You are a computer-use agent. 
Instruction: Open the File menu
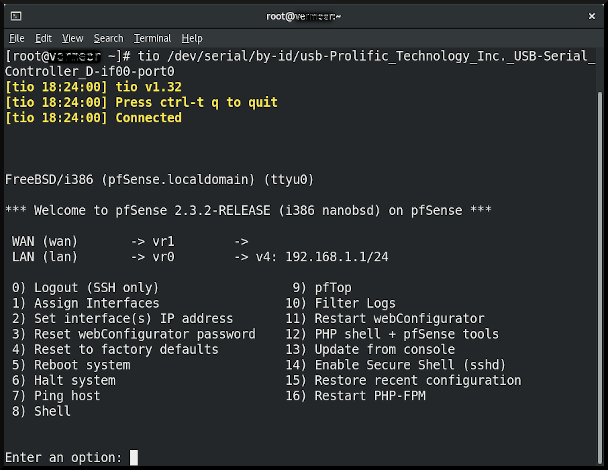(x=17, y=38)
